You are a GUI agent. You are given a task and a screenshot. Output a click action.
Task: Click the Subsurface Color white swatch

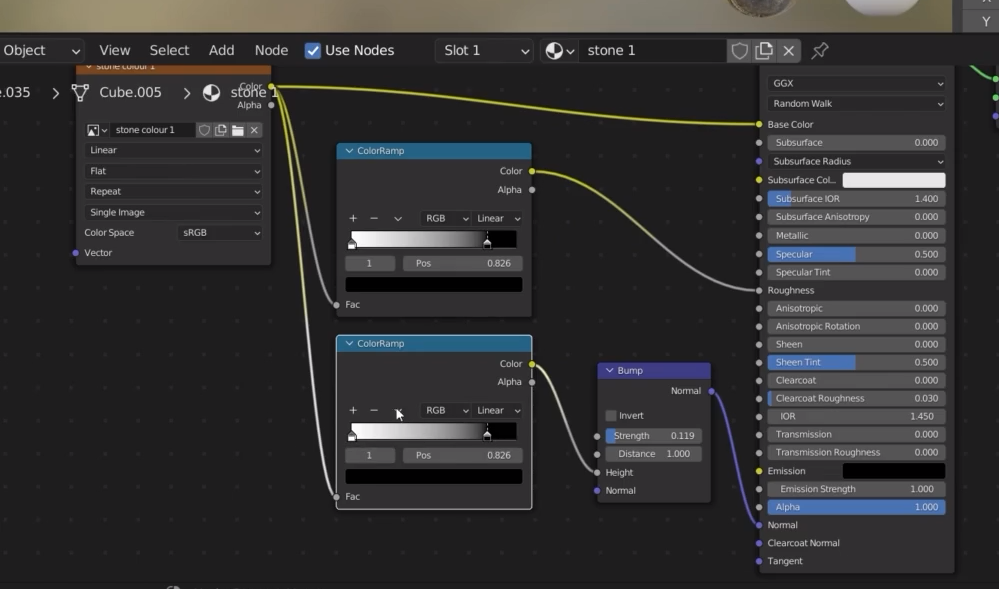894,180
